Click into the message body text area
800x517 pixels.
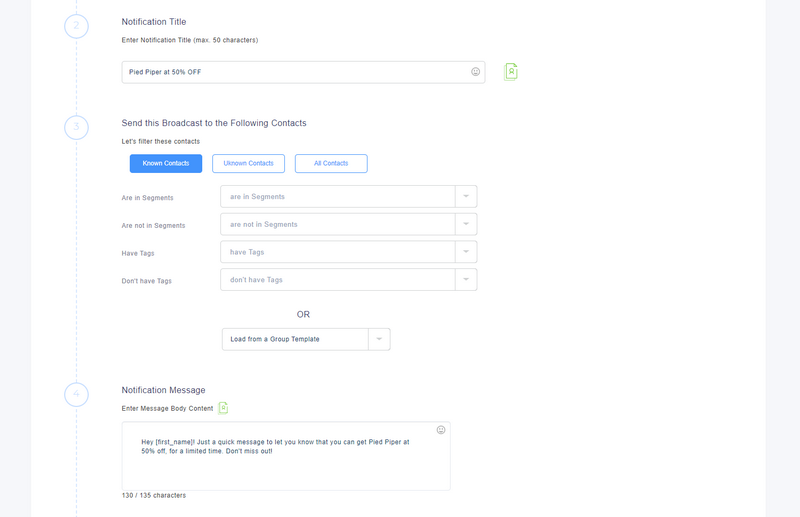coord(286,456)
